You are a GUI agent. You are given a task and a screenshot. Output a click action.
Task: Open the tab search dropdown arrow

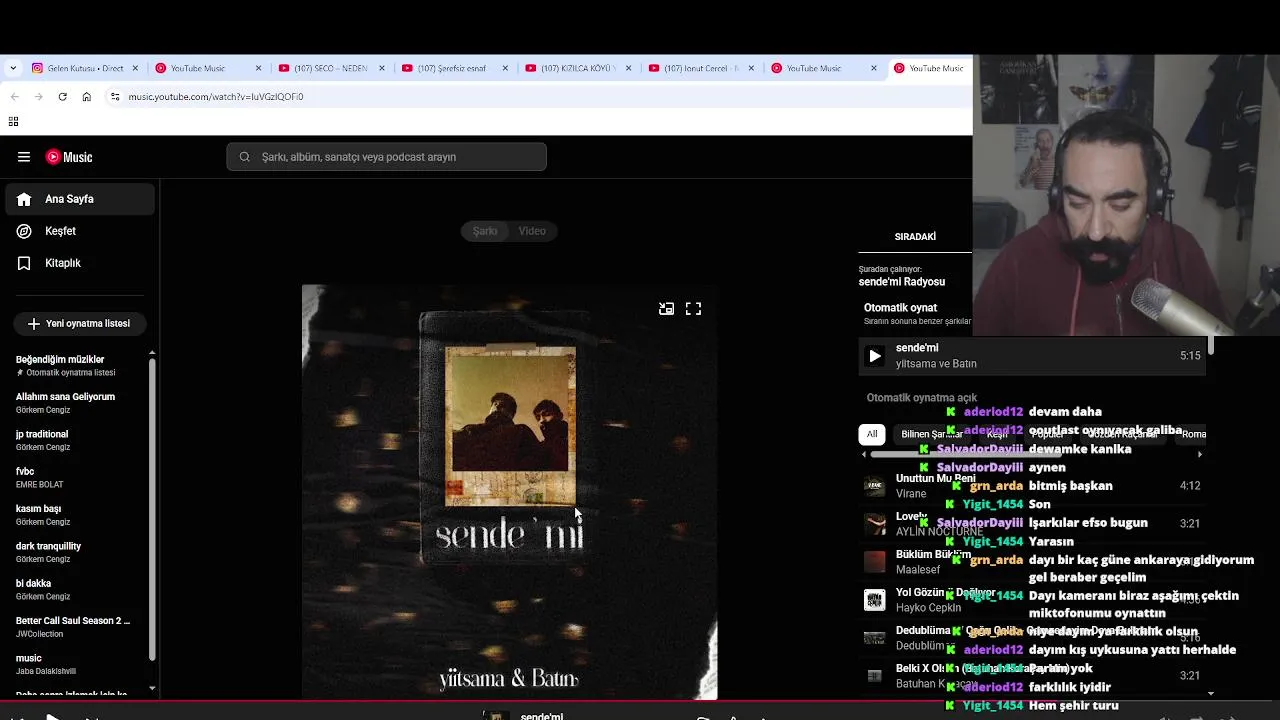click(x=13, y=68)
